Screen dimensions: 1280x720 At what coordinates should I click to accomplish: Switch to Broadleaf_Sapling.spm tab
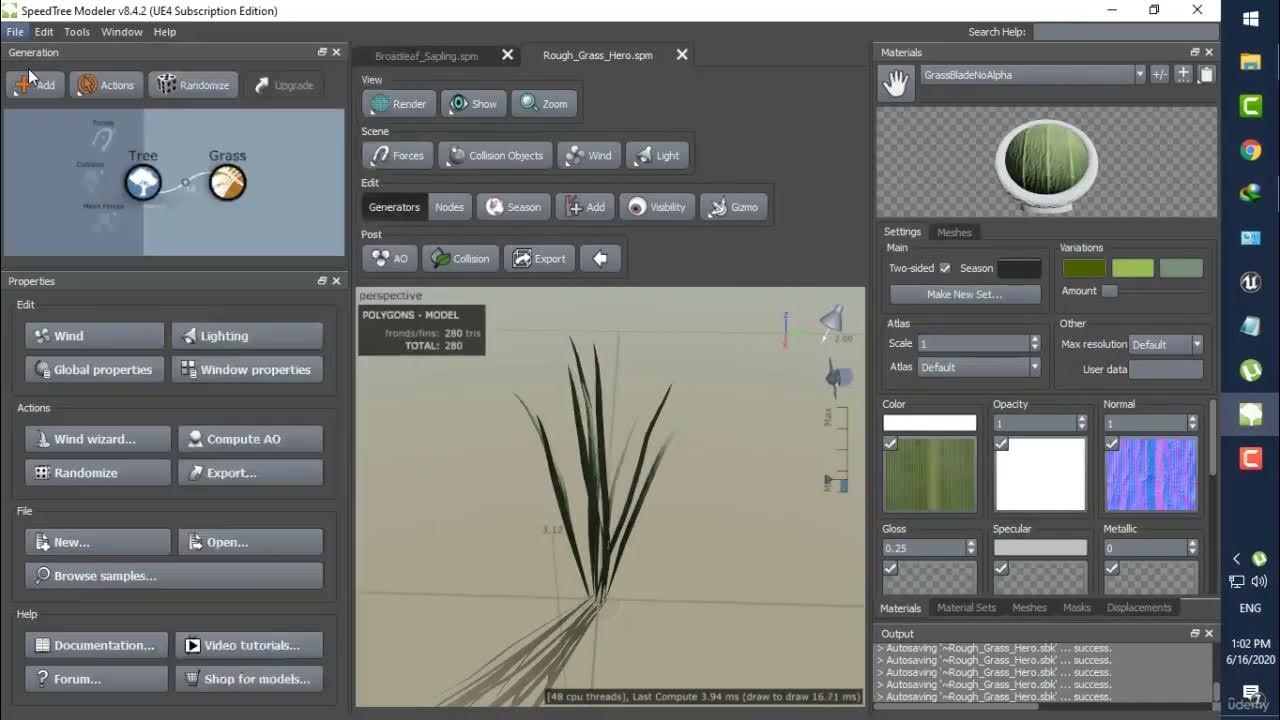(426, 56)
